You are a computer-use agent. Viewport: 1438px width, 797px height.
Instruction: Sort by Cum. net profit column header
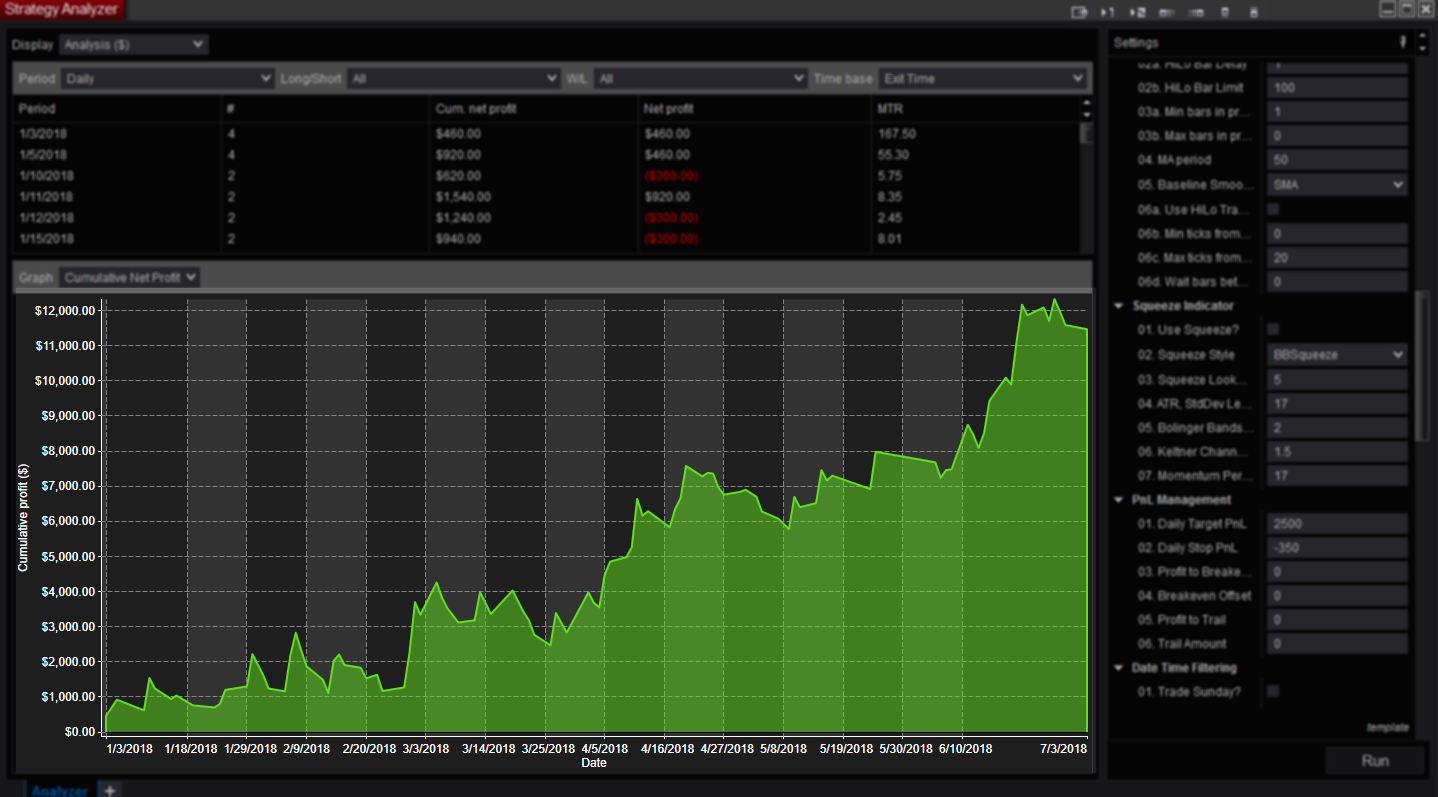(476, 108)
